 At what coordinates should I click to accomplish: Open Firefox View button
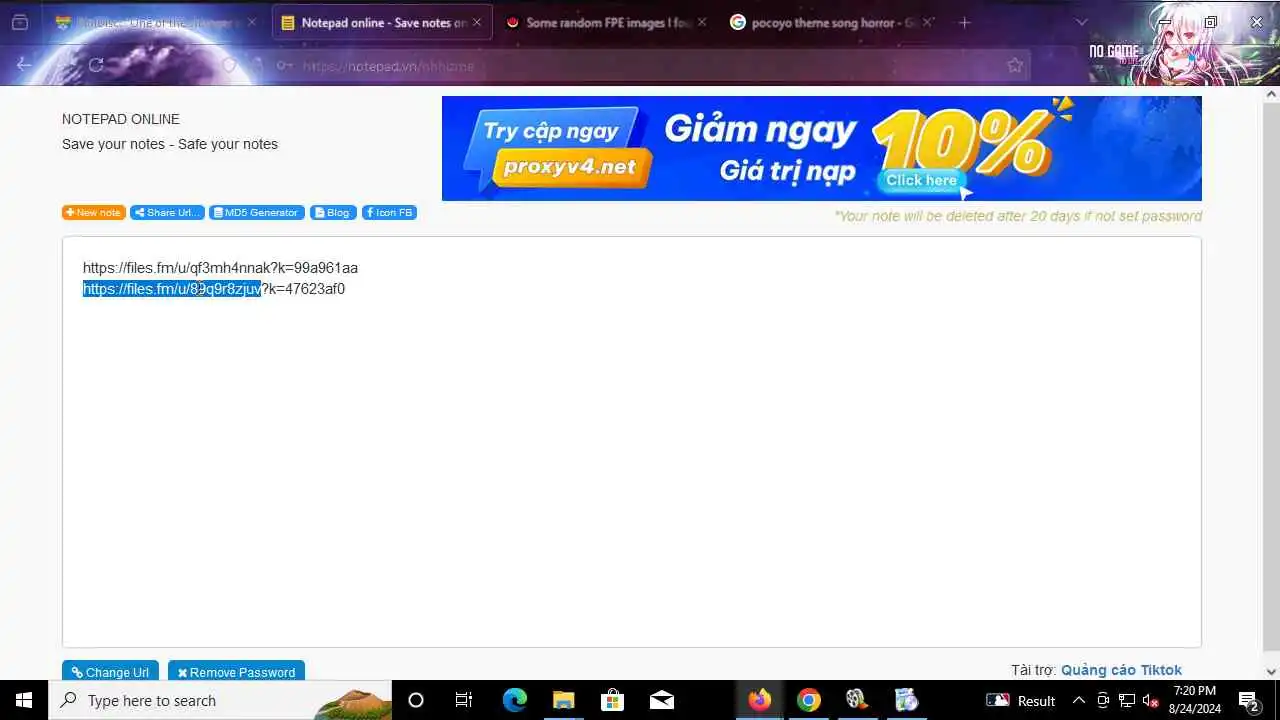pyautogui.click(x=19, y=22)
